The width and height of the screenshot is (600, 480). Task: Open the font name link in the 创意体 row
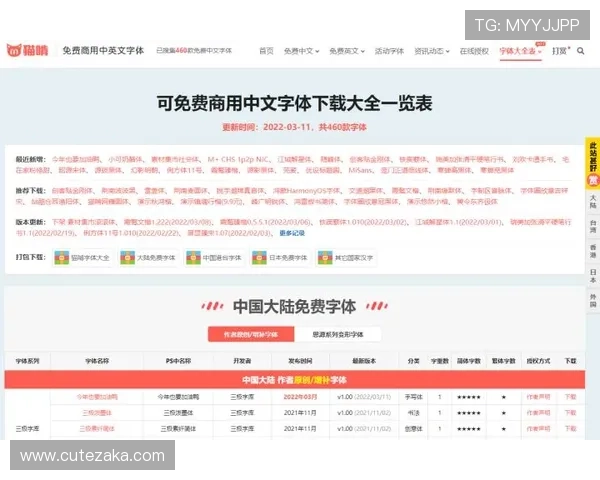(97, 428)
